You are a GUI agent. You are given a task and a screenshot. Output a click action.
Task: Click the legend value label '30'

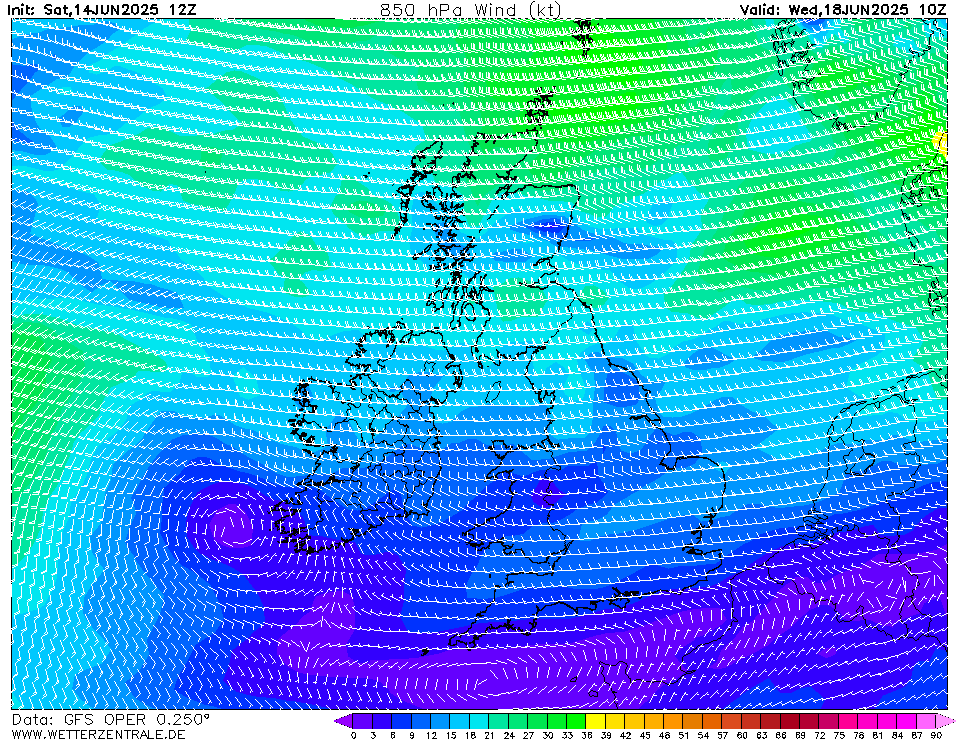pyautogui.click(x=547, y=735)
